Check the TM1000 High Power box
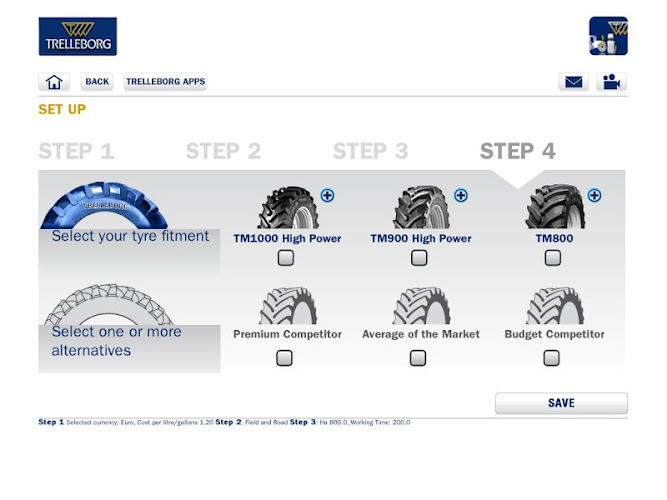 [x=285, y=258]
